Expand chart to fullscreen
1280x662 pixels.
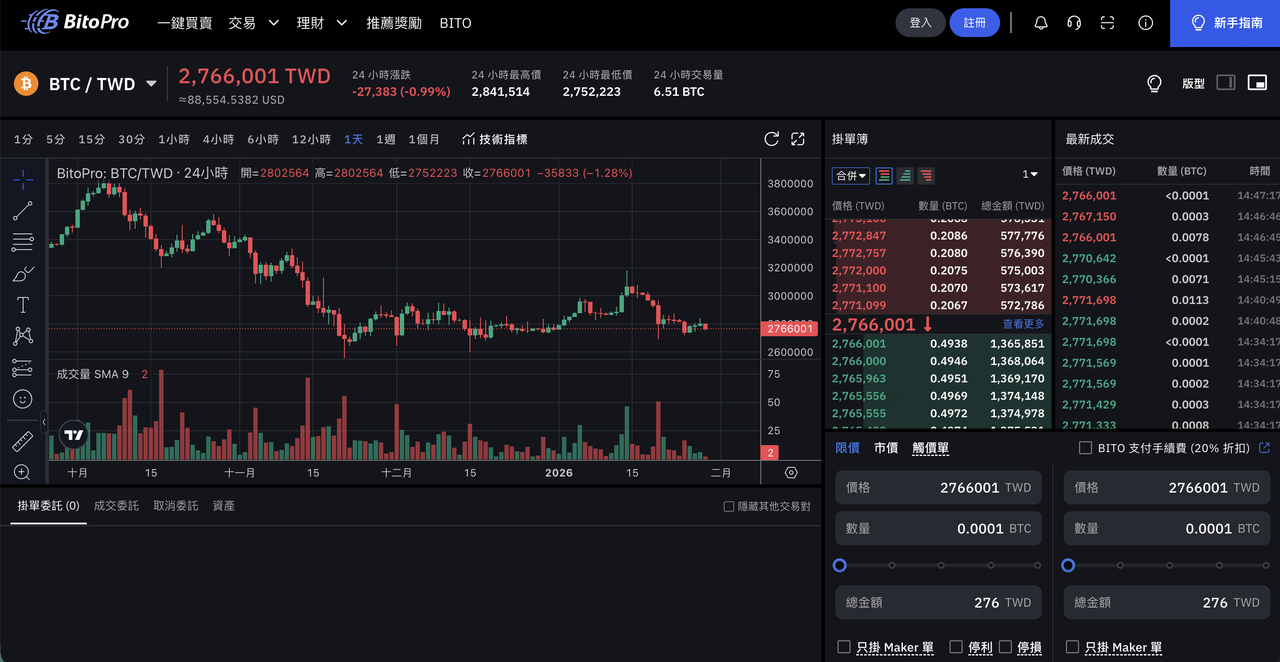[x=798, y=139]
